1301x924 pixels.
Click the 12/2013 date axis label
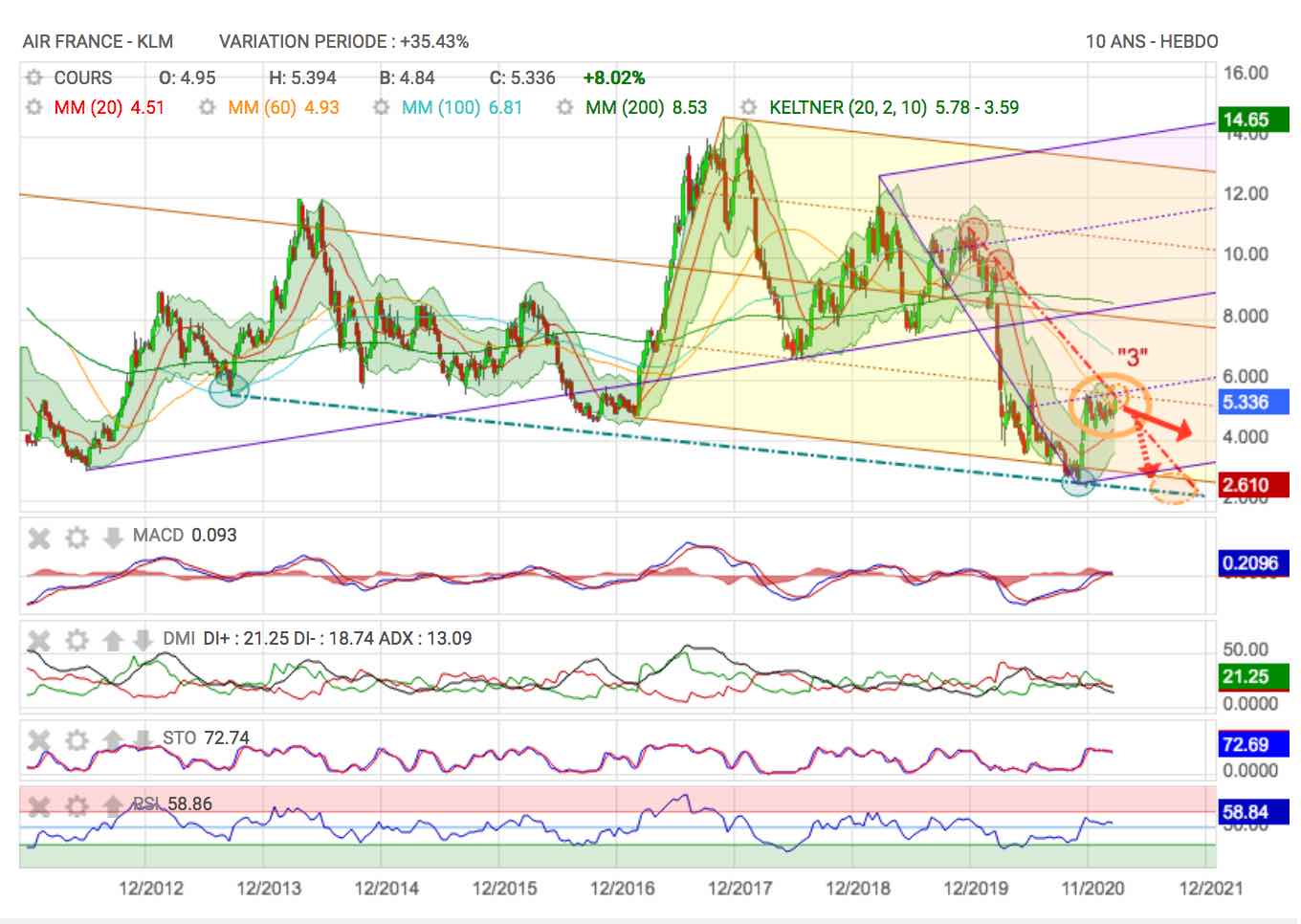coord(269,888)
